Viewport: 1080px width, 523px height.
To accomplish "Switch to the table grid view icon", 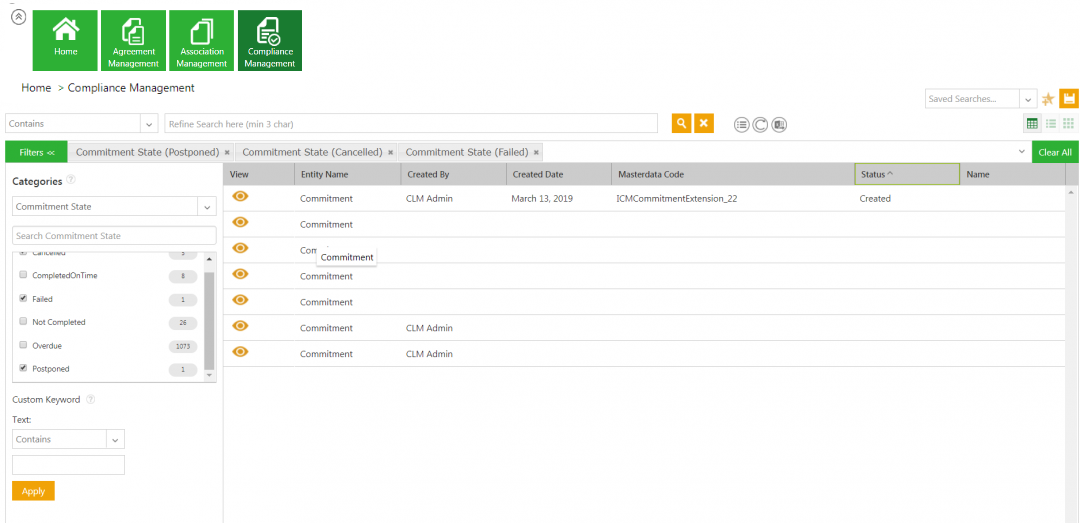I will (1032, 123).
